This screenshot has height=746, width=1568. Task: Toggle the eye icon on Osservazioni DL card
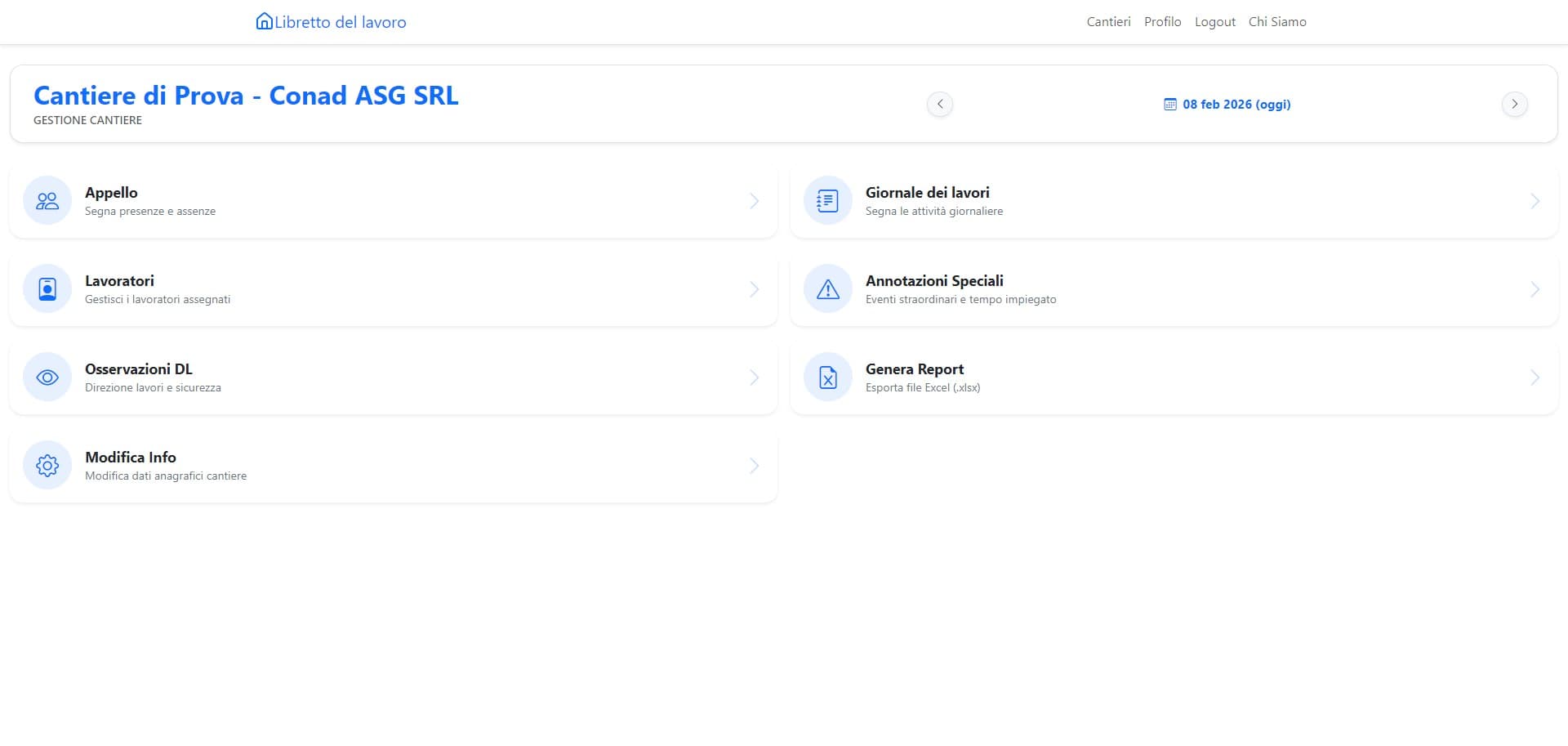coord(47,377)
